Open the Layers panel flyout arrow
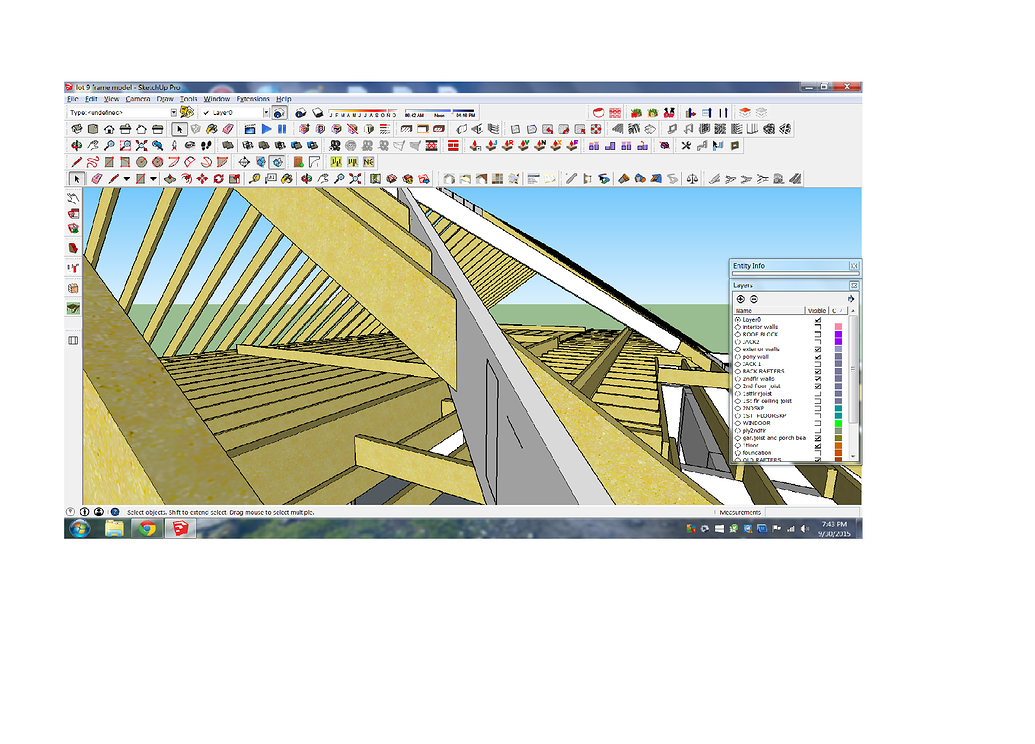The height and width of the screenshot is (744, 1035). click(x=851, y=299)
